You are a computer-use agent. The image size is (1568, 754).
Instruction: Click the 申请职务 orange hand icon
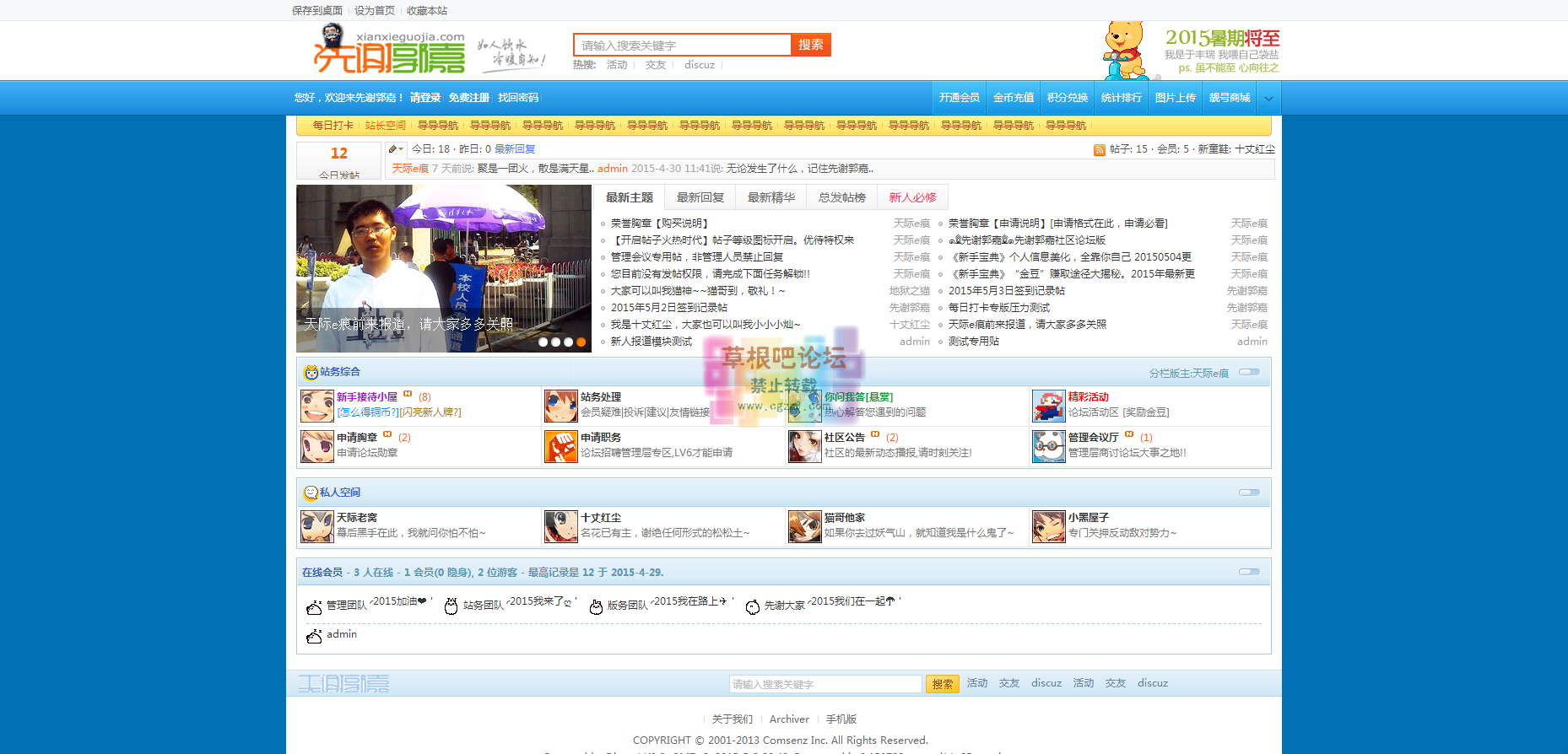click(x=560, y=446)
